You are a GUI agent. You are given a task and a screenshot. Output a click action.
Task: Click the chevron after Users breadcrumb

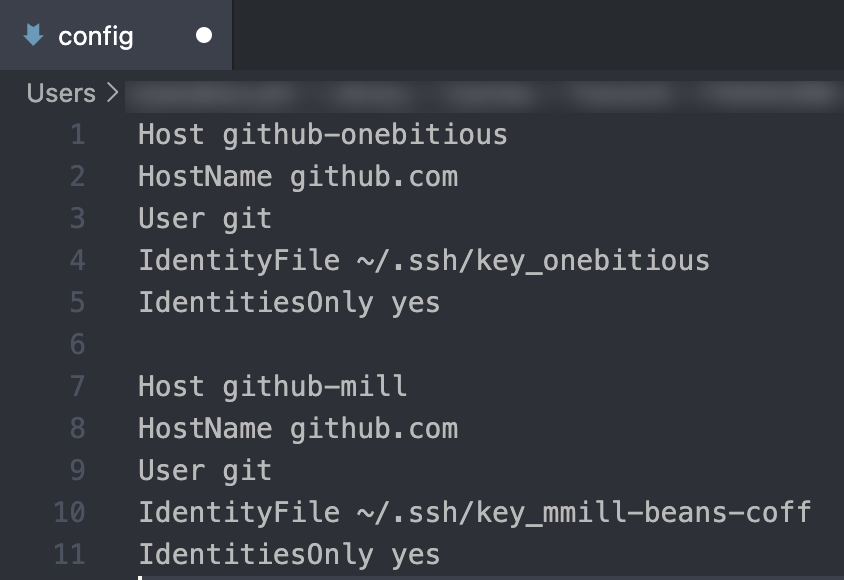pos(112,93)
